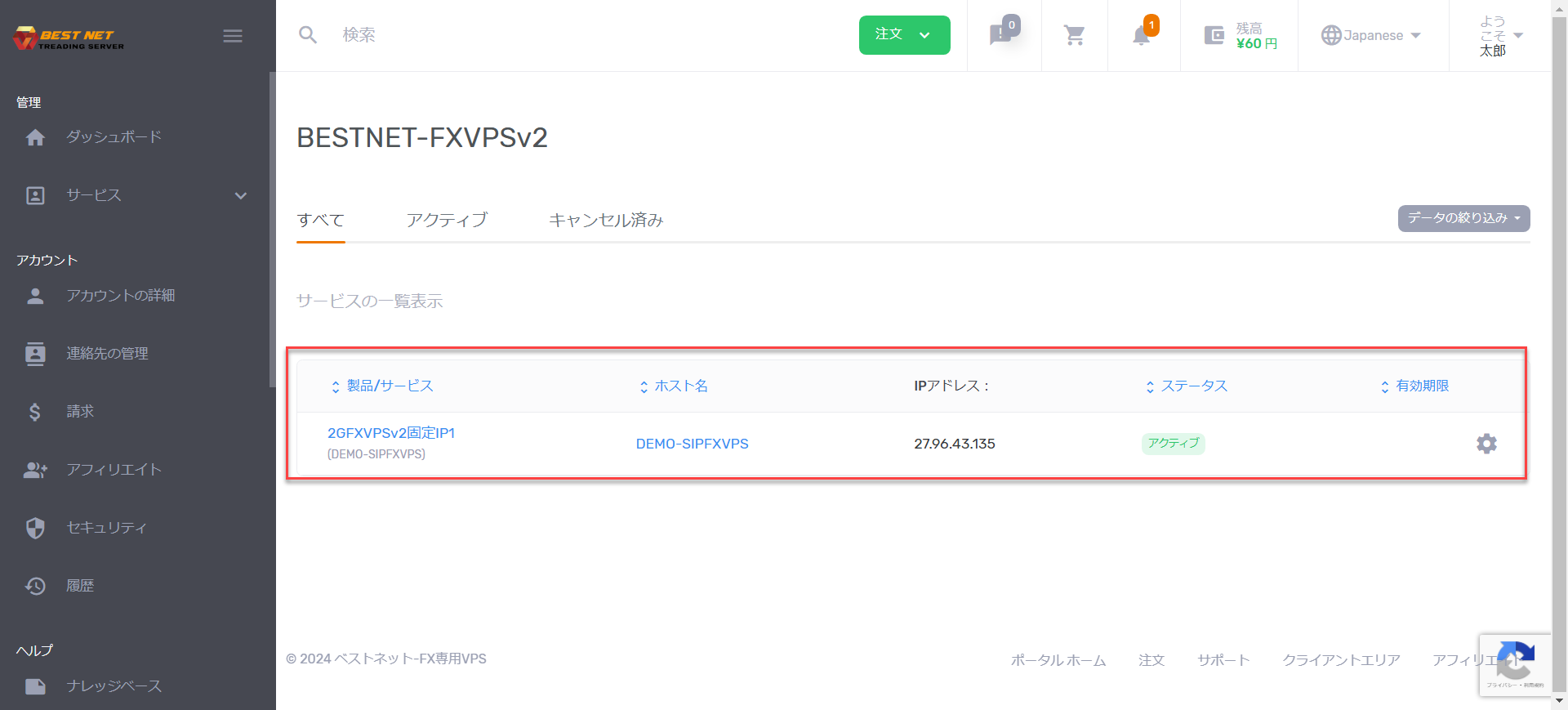
Task: Click the 注文 footer link
Action: (x=1151, y=660)
